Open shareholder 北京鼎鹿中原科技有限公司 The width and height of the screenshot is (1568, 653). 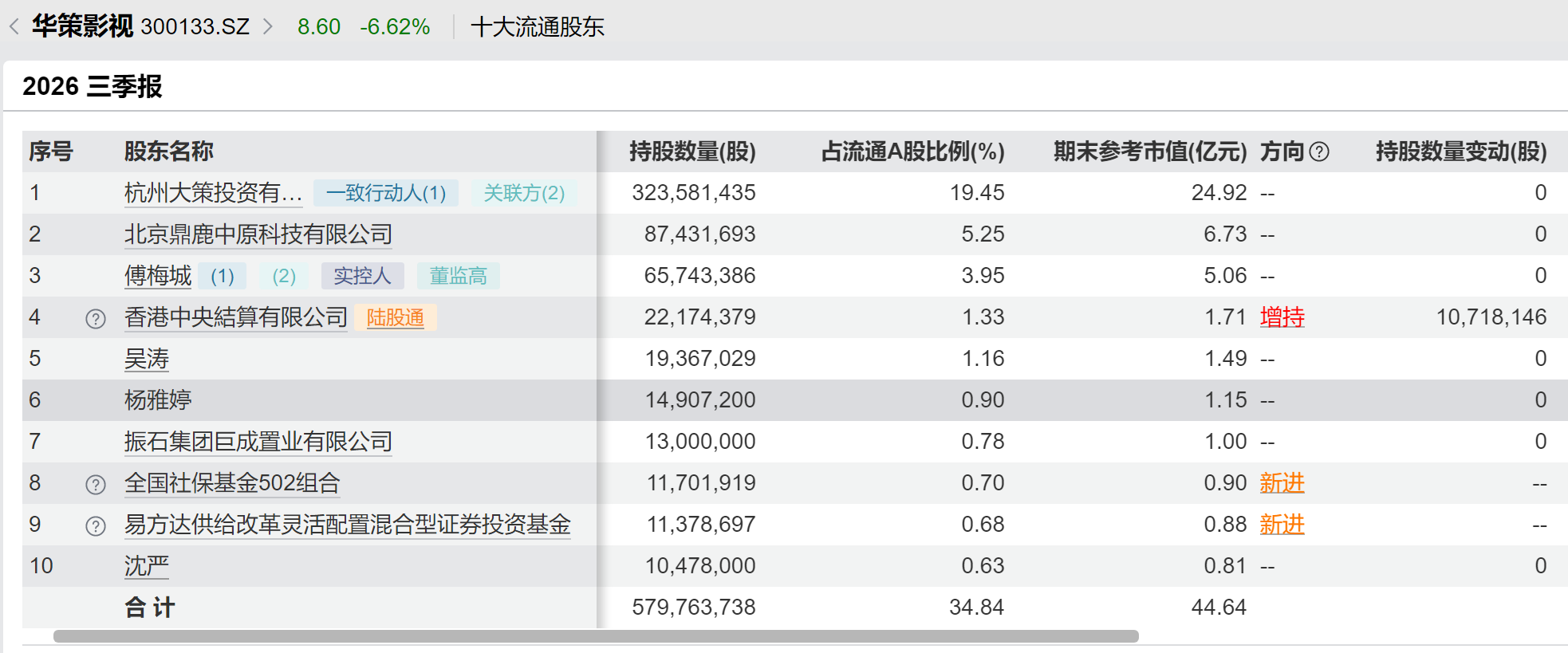pos(258,234)
